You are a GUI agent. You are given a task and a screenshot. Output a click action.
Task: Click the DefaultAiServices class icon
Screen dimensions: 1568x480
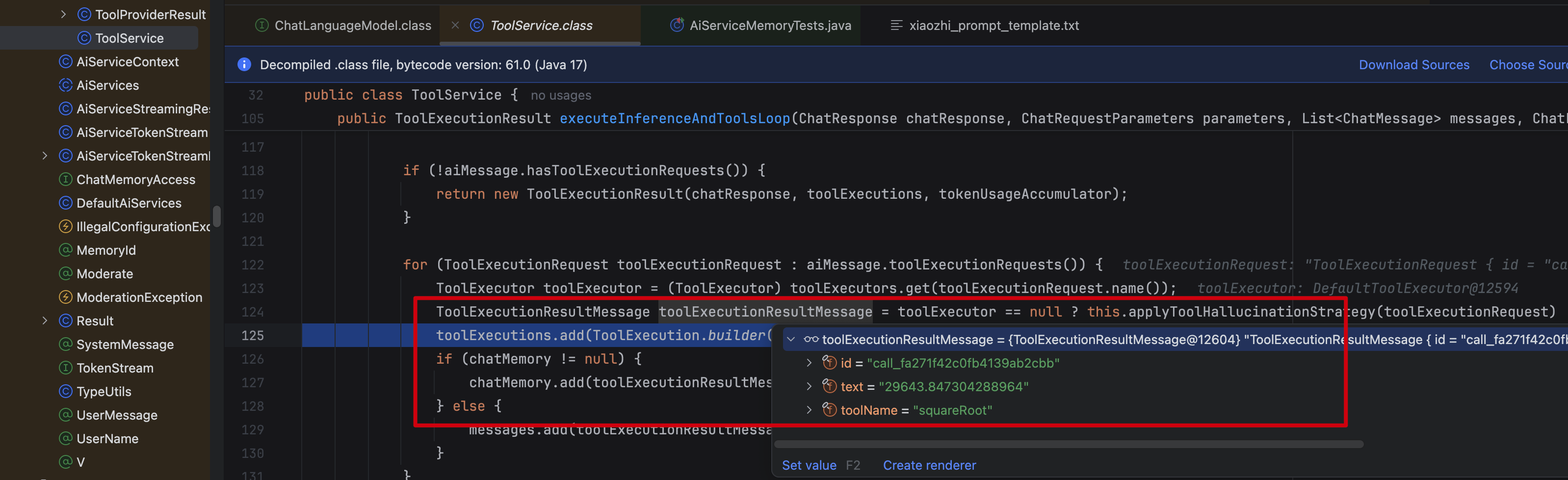[66, 203]
